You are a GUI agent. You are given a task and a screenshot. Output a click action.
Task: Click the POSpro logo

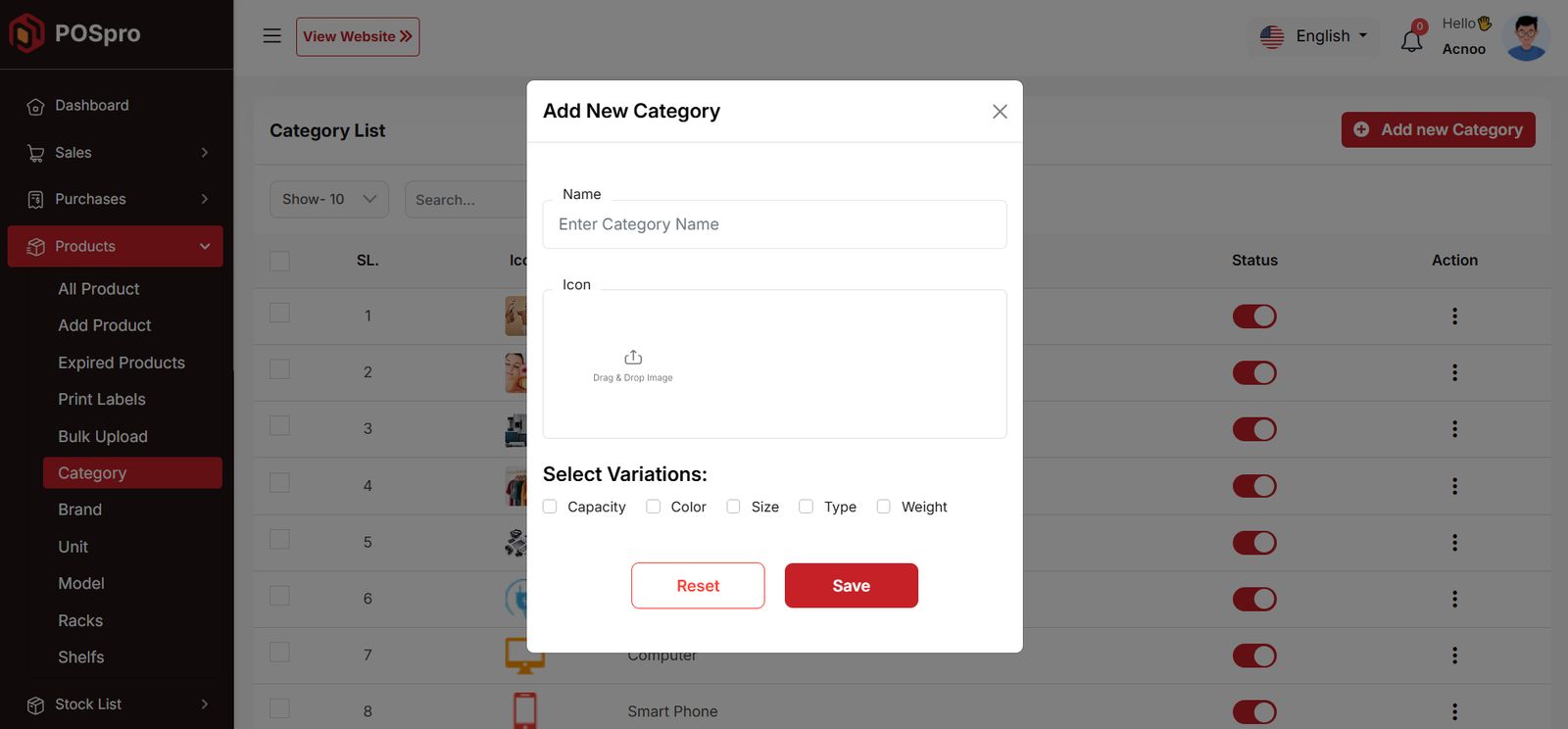(75, 33)
